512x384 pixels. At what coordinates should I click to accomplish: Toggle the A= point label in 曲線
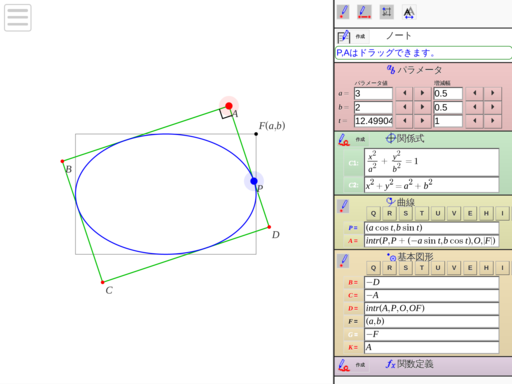(x=353, y=241)
